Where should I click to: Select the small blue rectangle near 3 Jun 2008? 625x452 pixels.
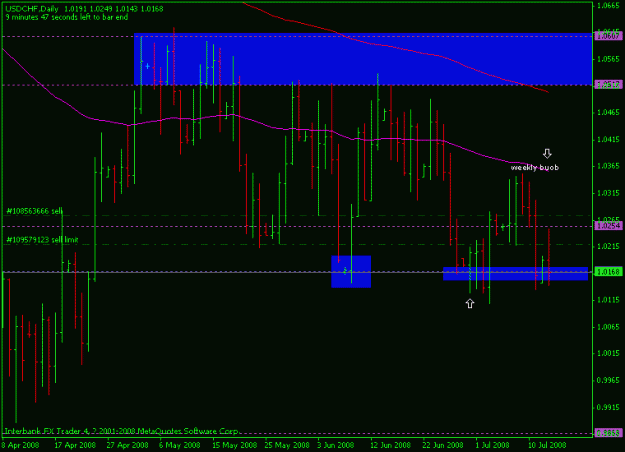click(x=351, y=271)
